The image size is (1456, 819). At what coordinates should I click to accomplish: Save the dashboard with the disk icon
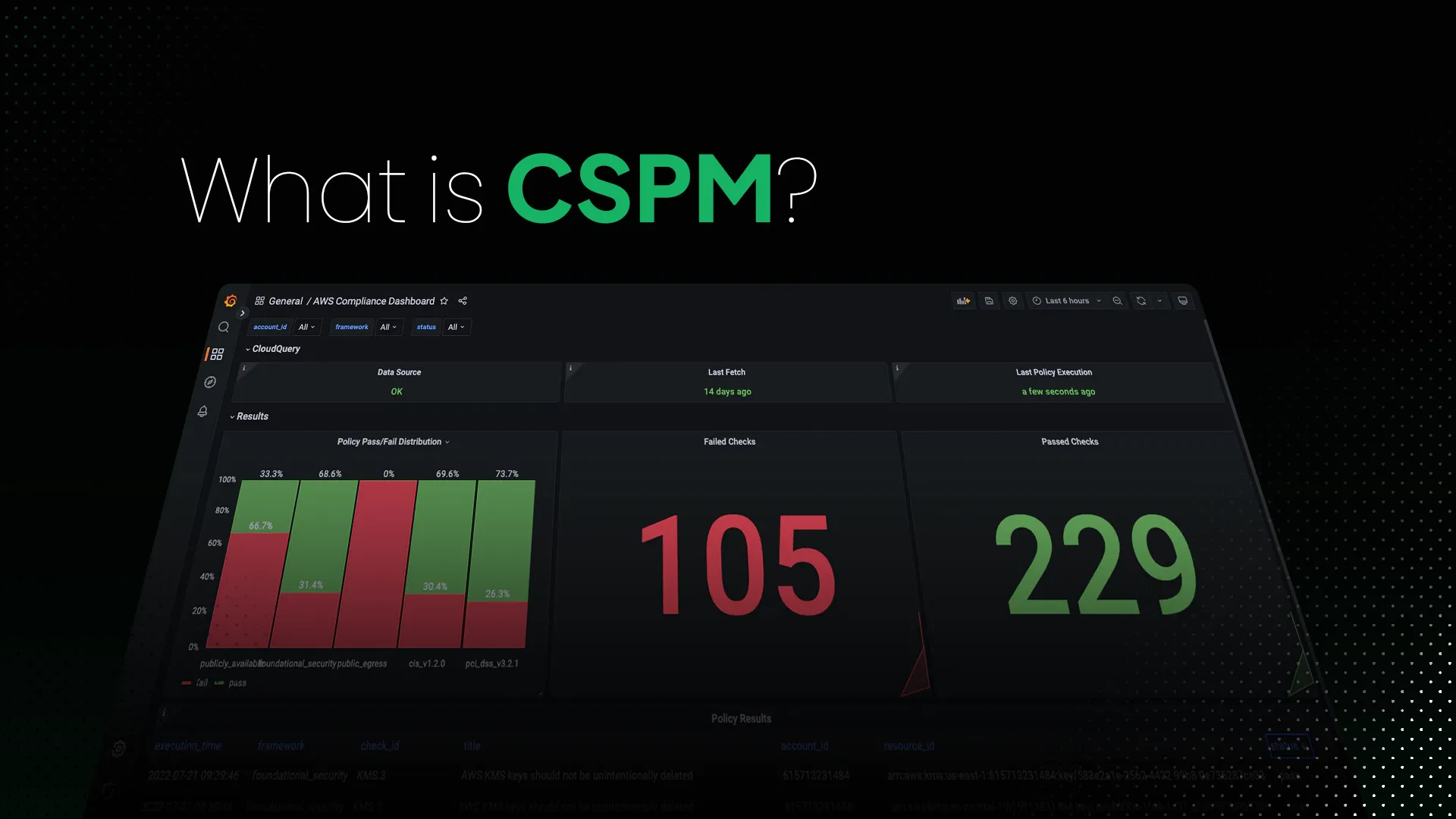click(x=989, y=301)
